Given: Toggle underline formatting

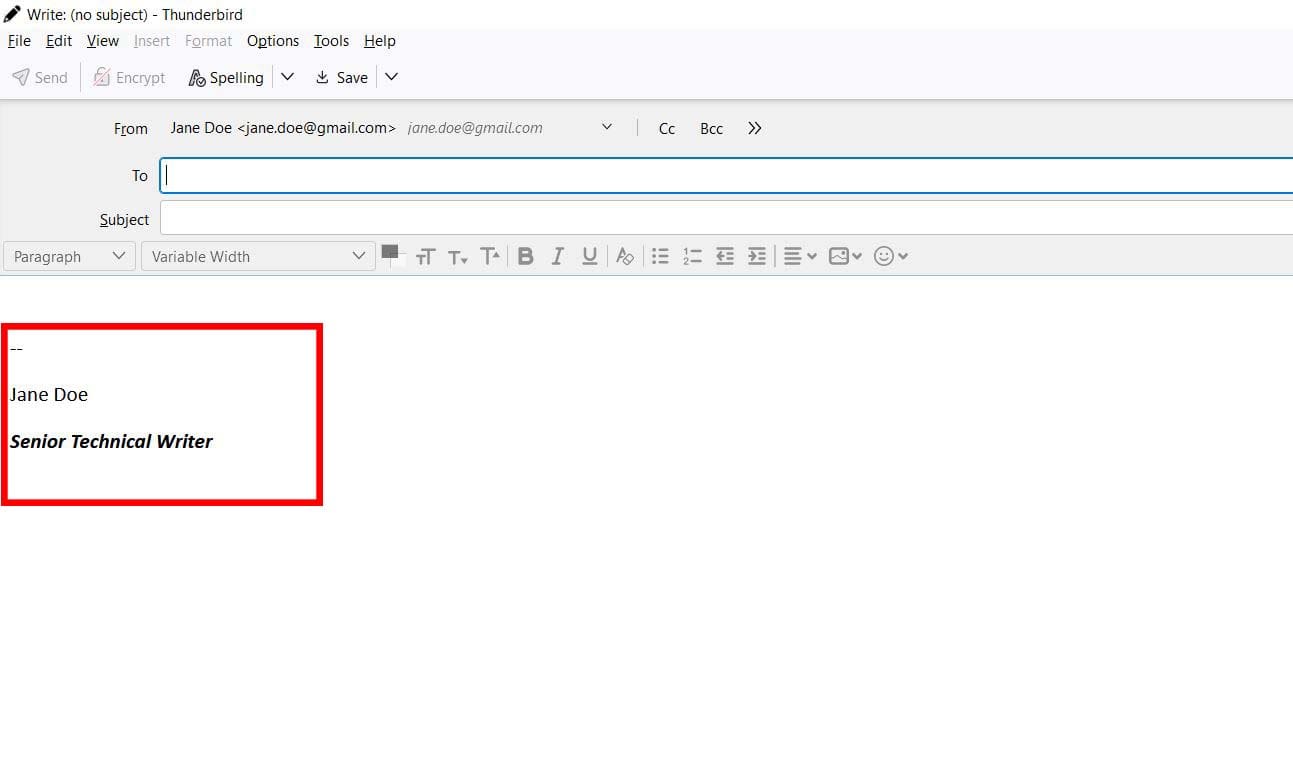Looking at the screenshot, I should [x=590, y=256].
